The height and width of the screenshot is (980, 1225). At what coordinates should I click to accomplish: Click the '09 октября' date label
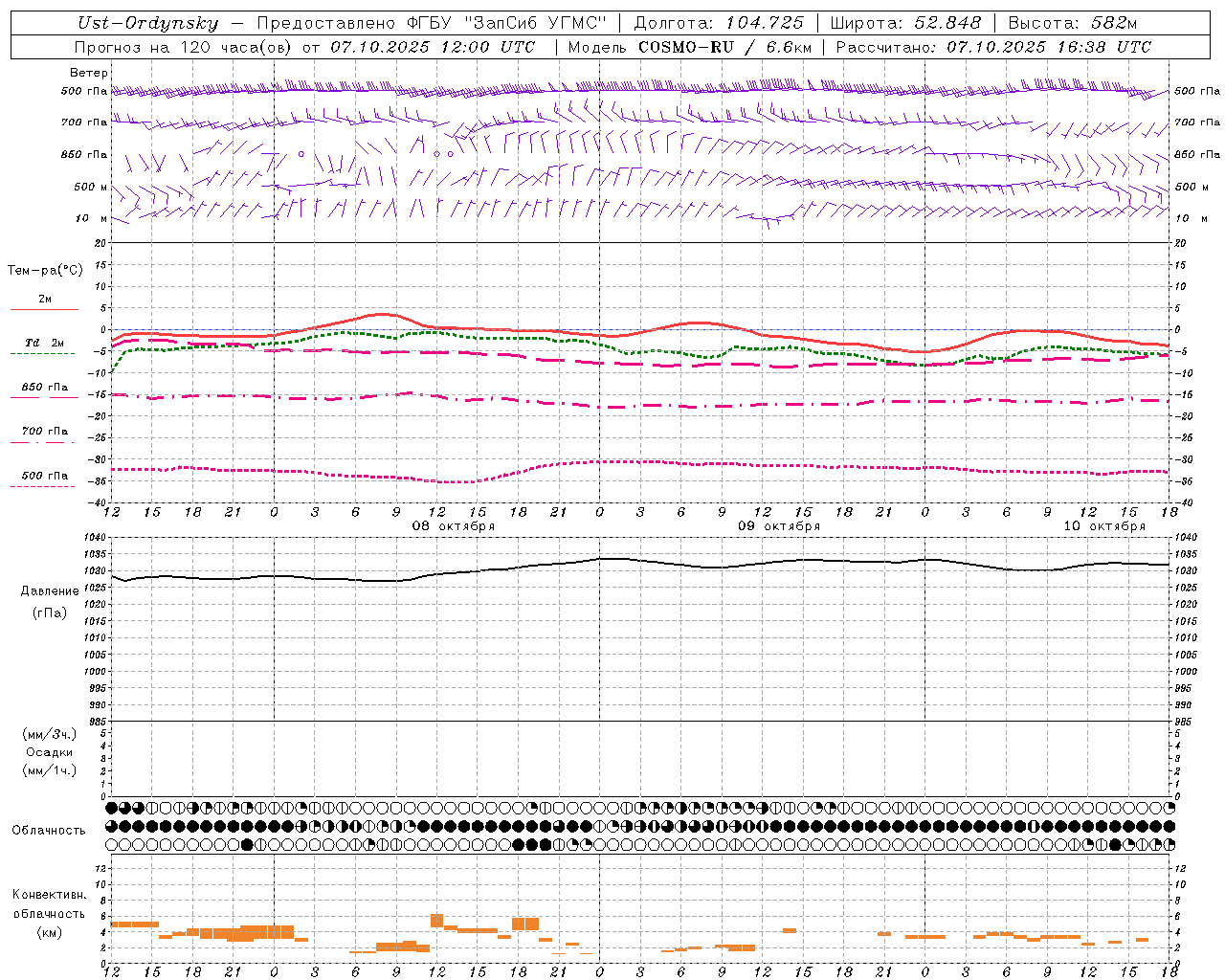pyautogui.click(x=779, y=526)
